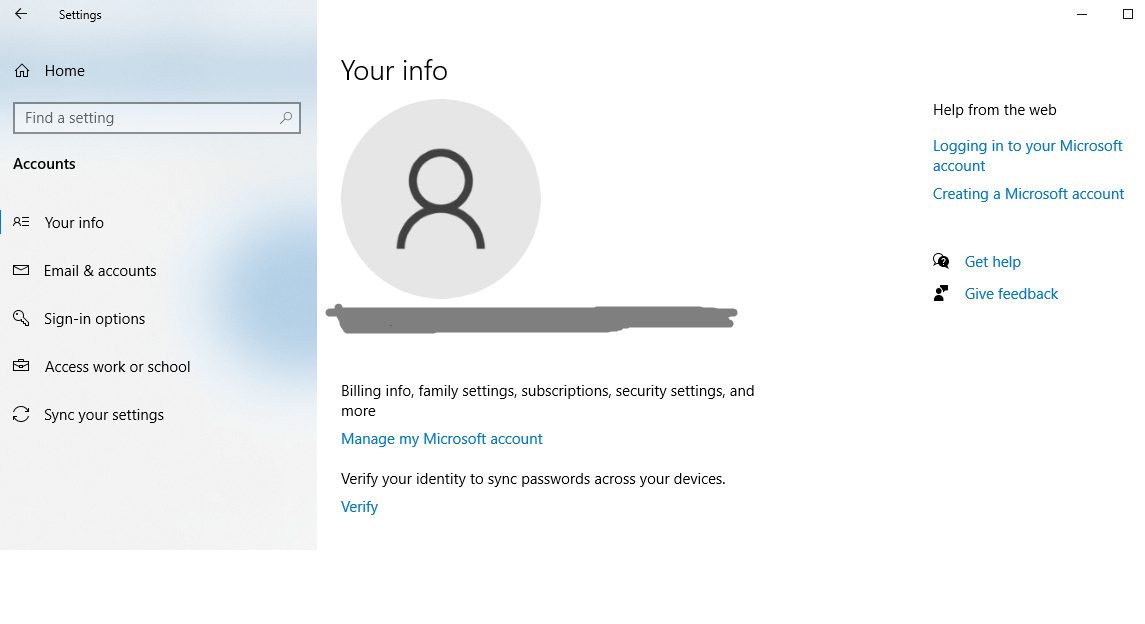Click the Verify your identity text
Viewport: 1145px width, 624px height.
coord(533,479)
